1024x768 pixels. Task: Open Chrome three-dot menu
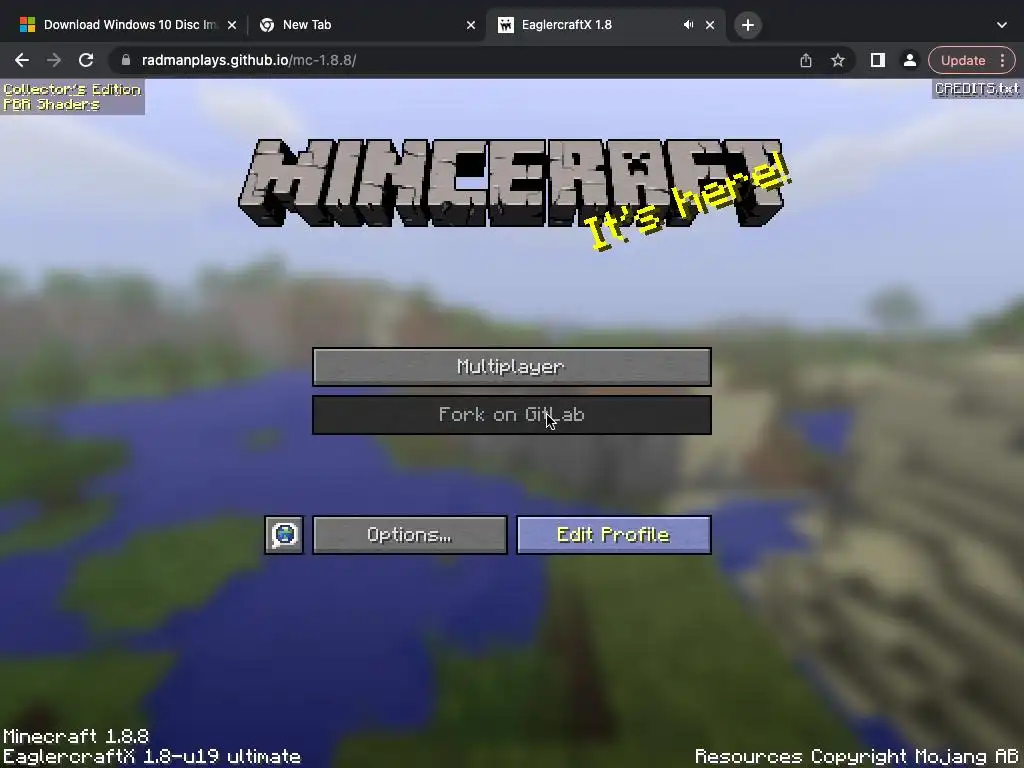point(1002,60)
